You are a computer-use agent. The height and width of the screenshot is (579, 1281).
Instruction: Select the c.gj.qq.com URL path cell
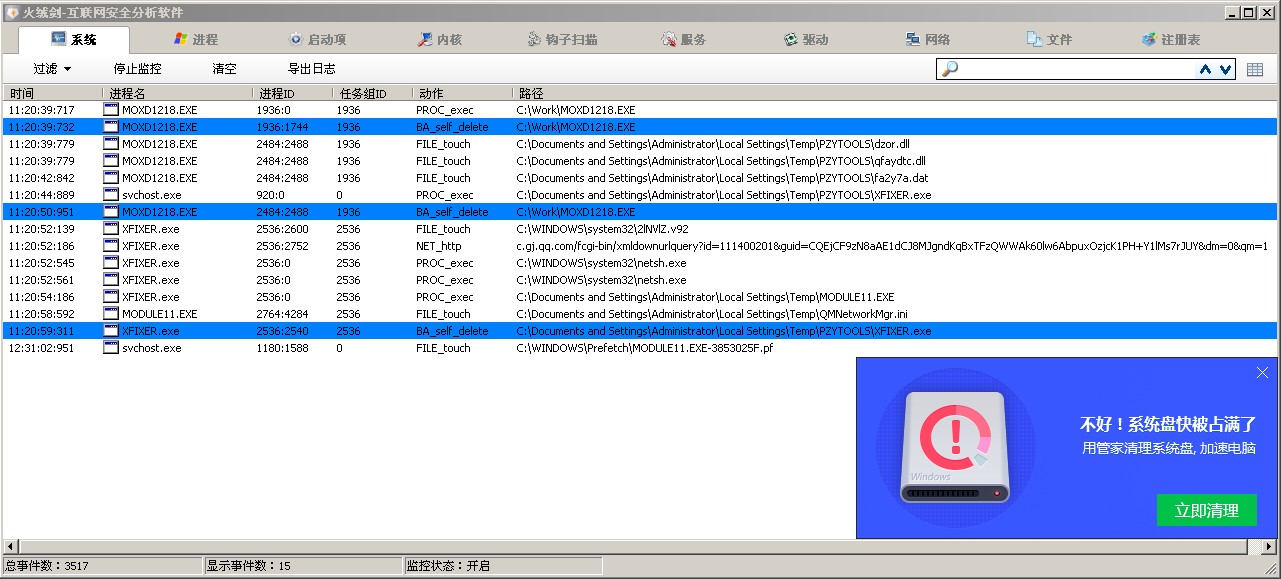892,246
